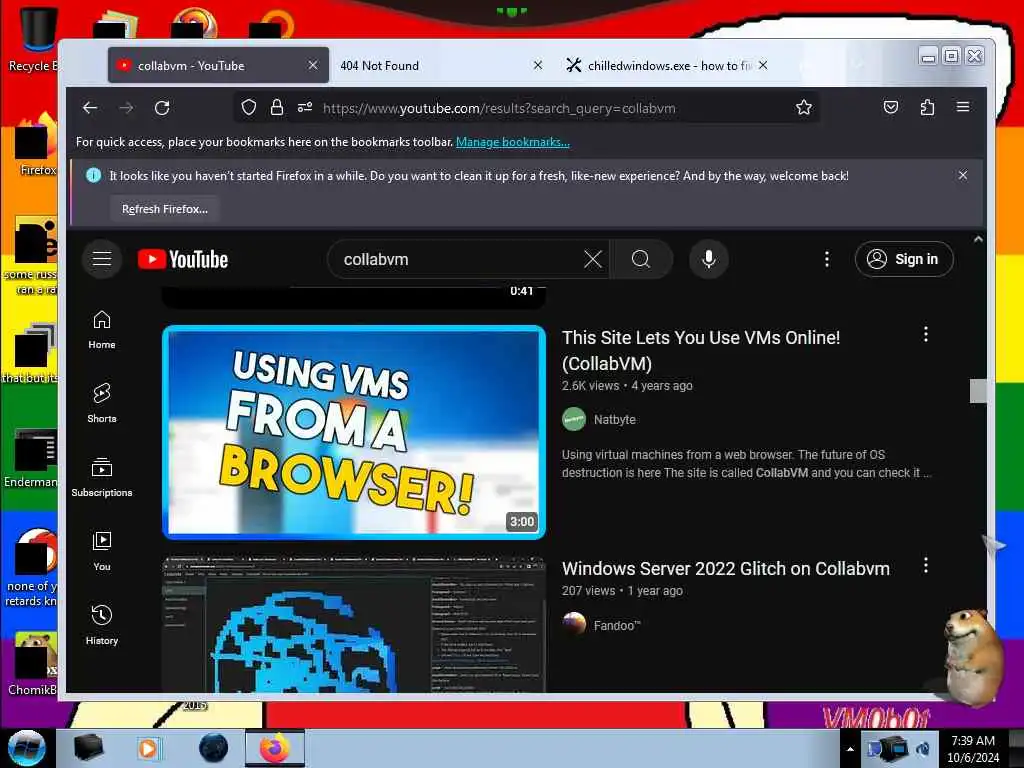Viewport: 1024px width, 768px height.
Task: Click the volume icon in system tray
Action: coord(923,749)
